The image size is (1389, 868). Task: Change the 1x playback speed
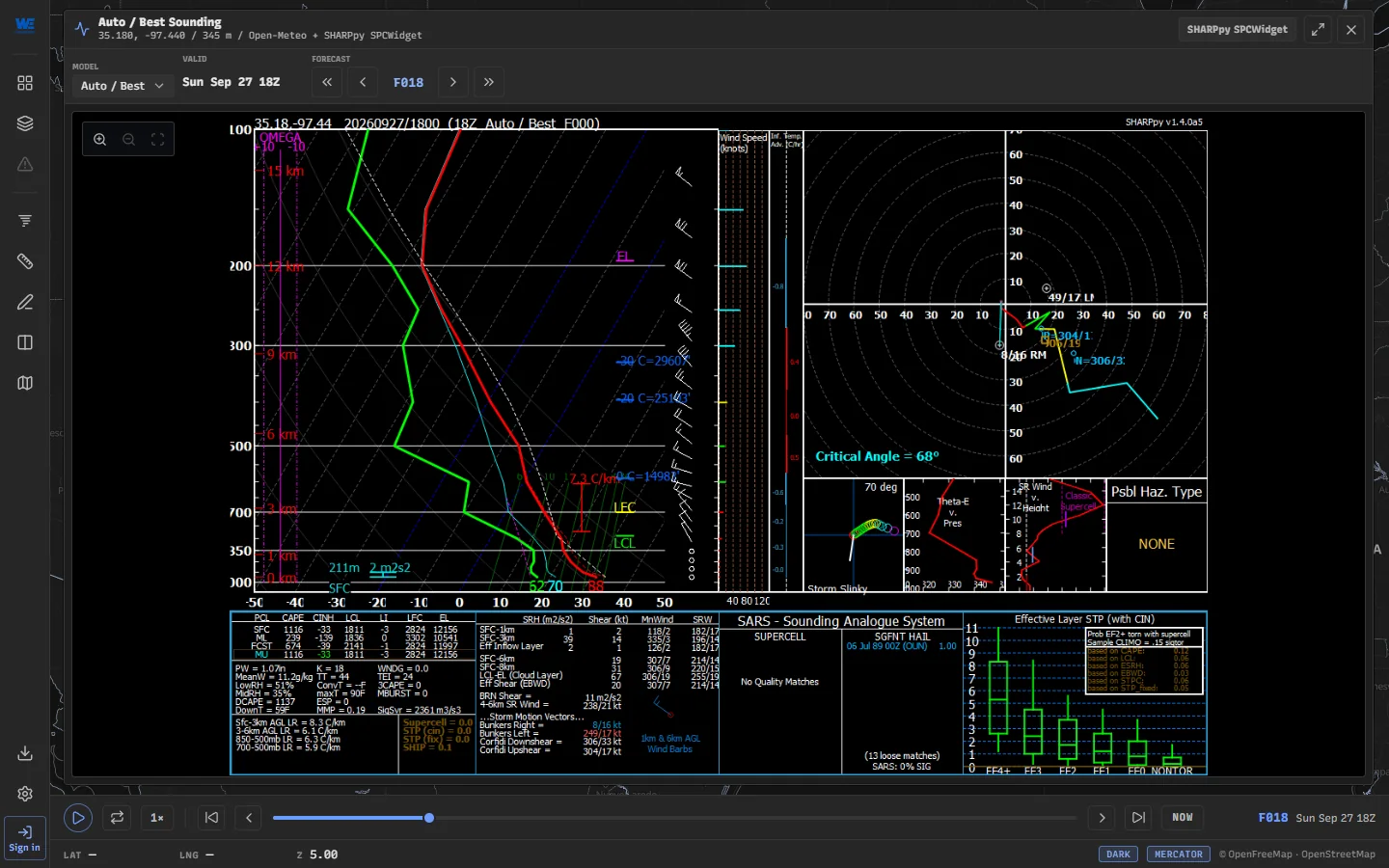pos(157,818)
